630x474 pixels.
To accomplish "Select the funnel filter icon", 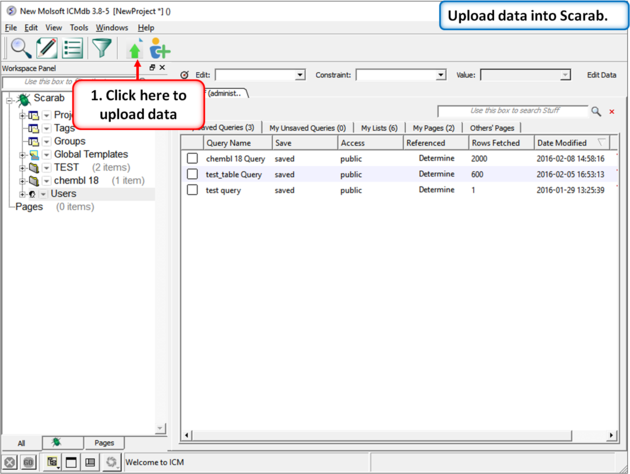I will tap(102, 48).
